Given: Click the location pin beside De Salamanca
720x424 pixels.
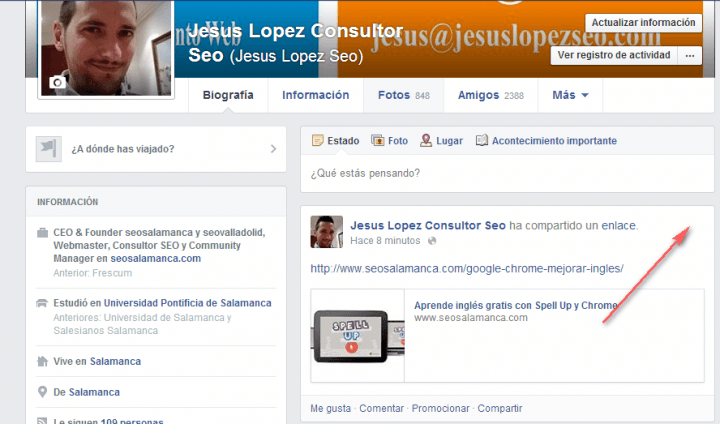Looking at the screenshot, I should point(42,392).
